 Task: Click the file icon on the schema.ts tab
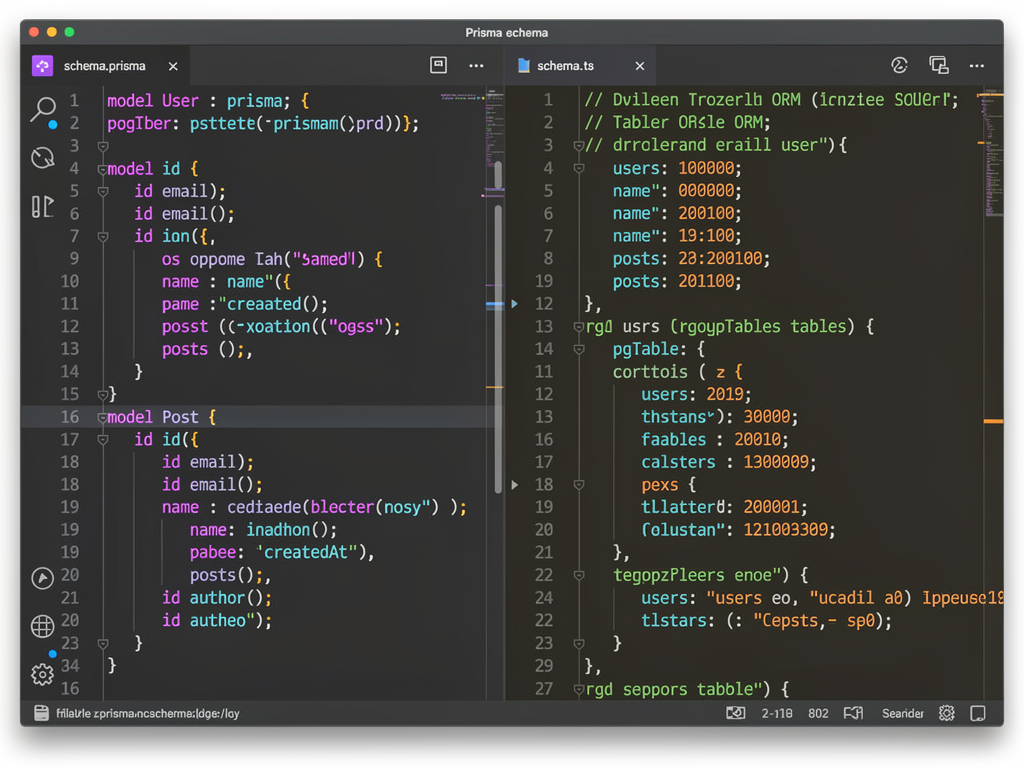tap(523, 65)
